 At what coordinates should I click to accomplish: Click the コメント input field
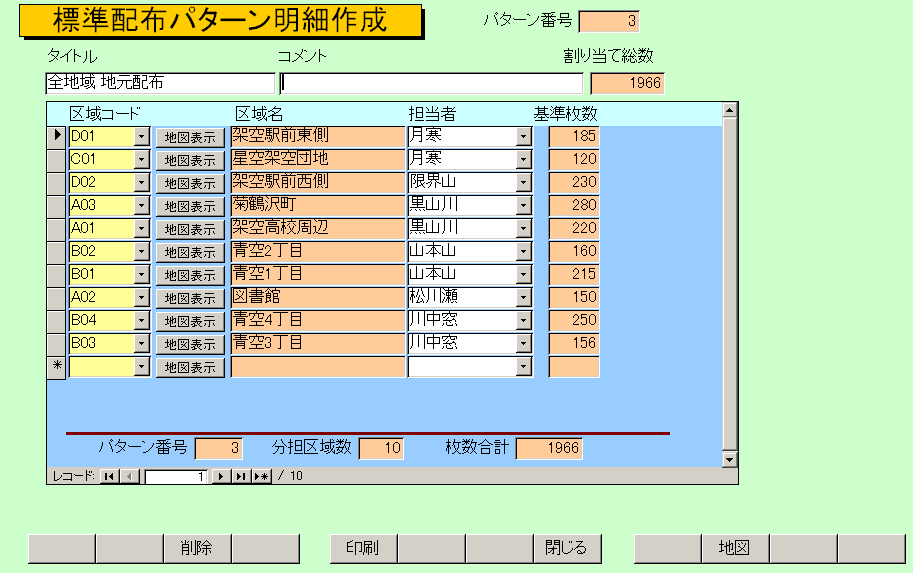coord(431,83)
